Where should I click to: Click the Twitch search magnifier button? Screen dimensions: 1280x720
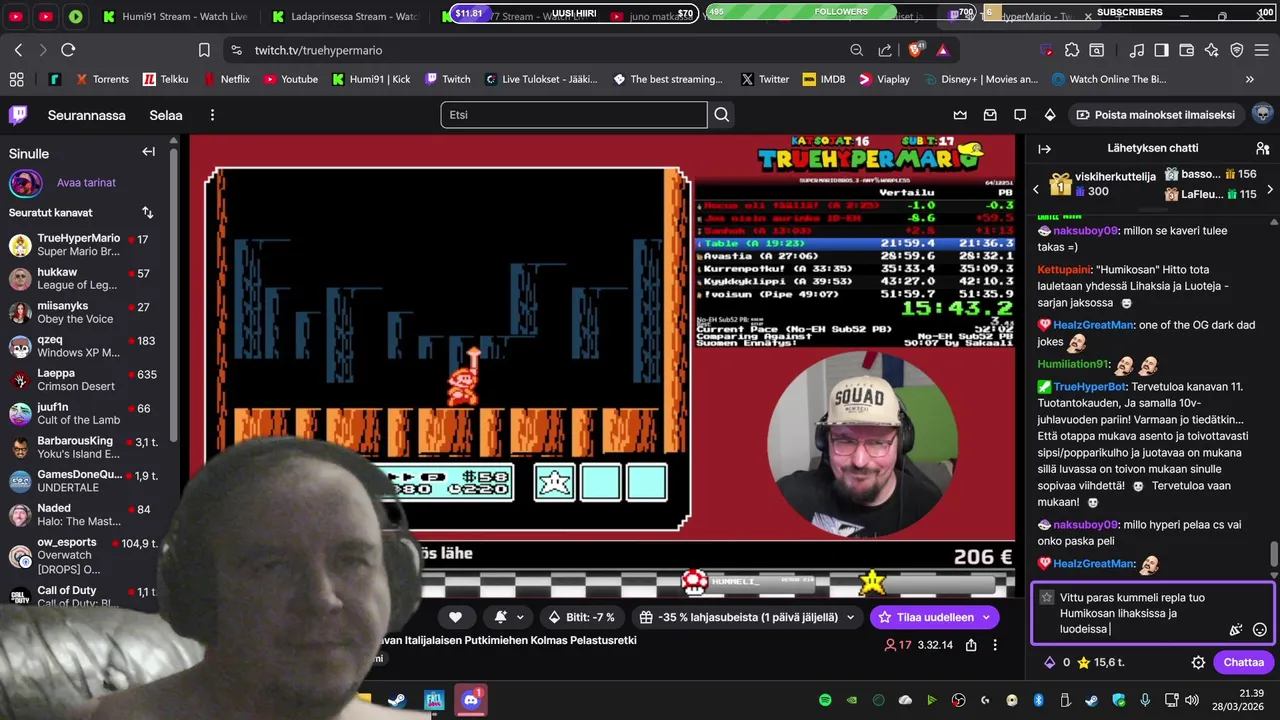tap(721, 115)
